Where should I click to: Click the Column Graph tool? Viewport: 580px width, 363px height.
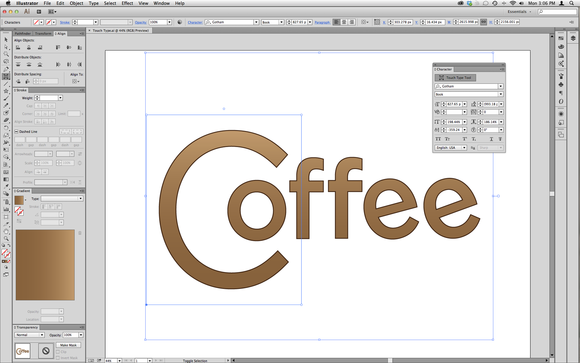point(6,209)
